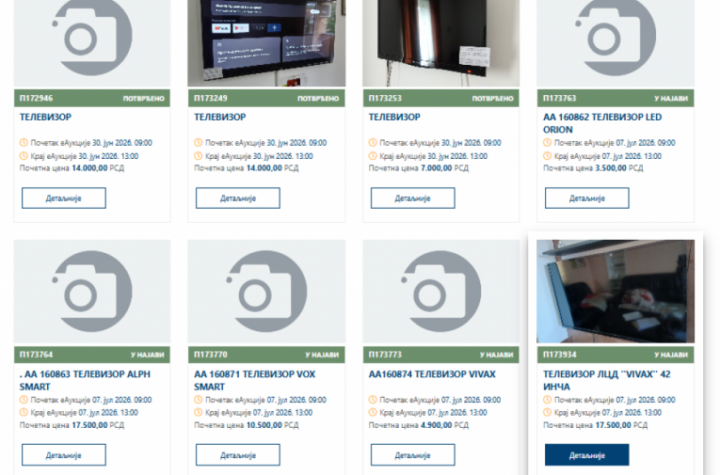
Task: Open the TV photo for П173249
Action: pyautogui.click(x=266, y=44)
